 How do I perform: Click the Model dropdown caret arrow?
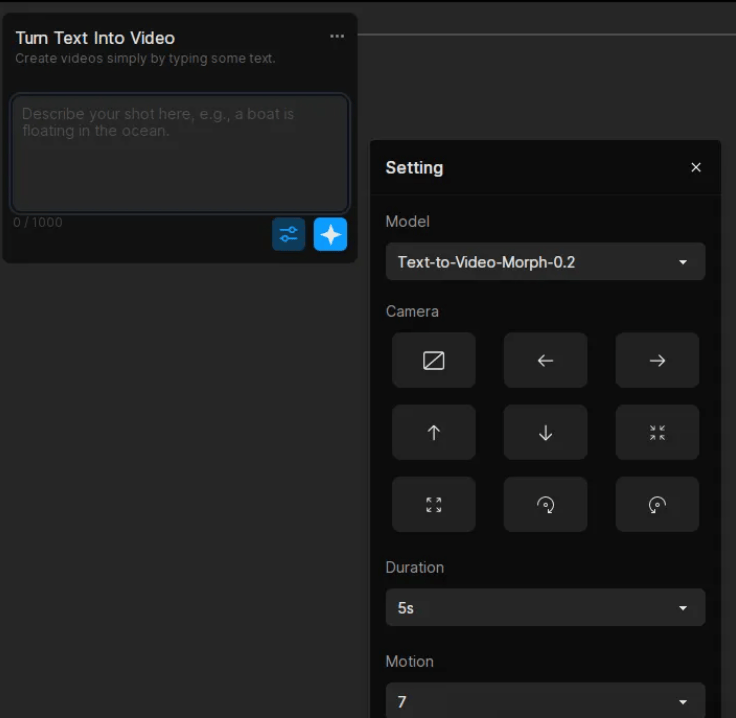point(683,262)
